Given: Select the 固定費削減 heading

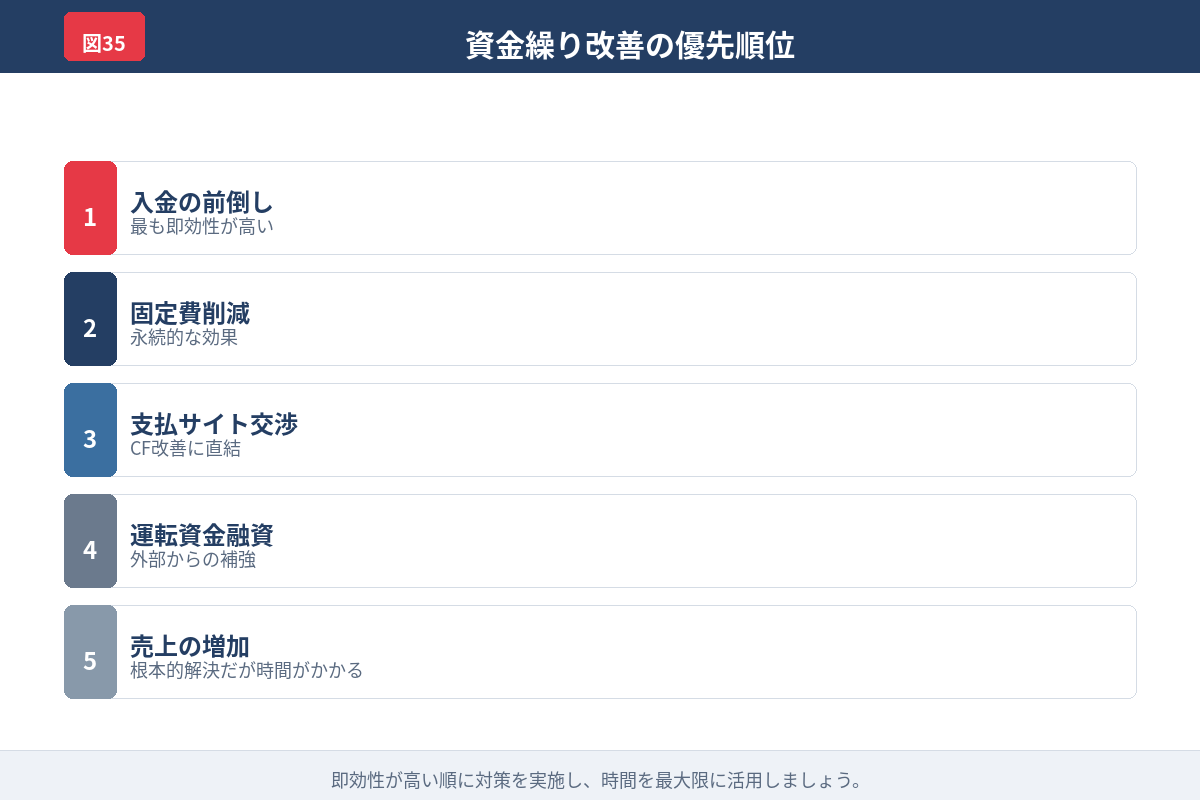Looking at the screenshot, I should (190, 313).
